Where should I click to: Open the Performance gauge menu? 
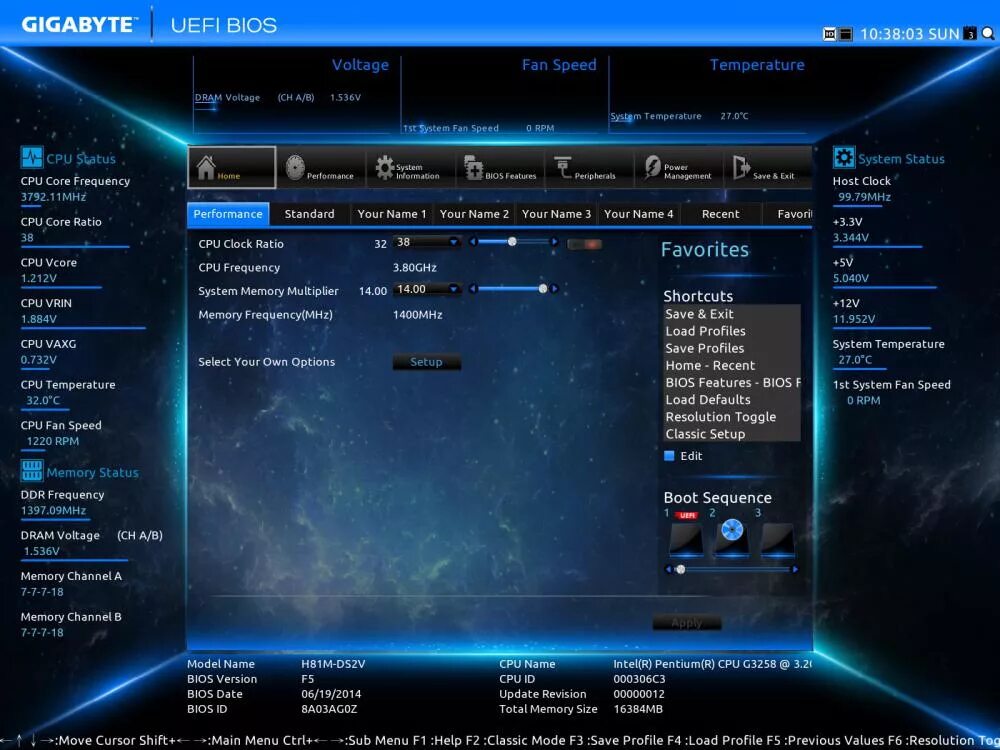[x=320, y=168]
